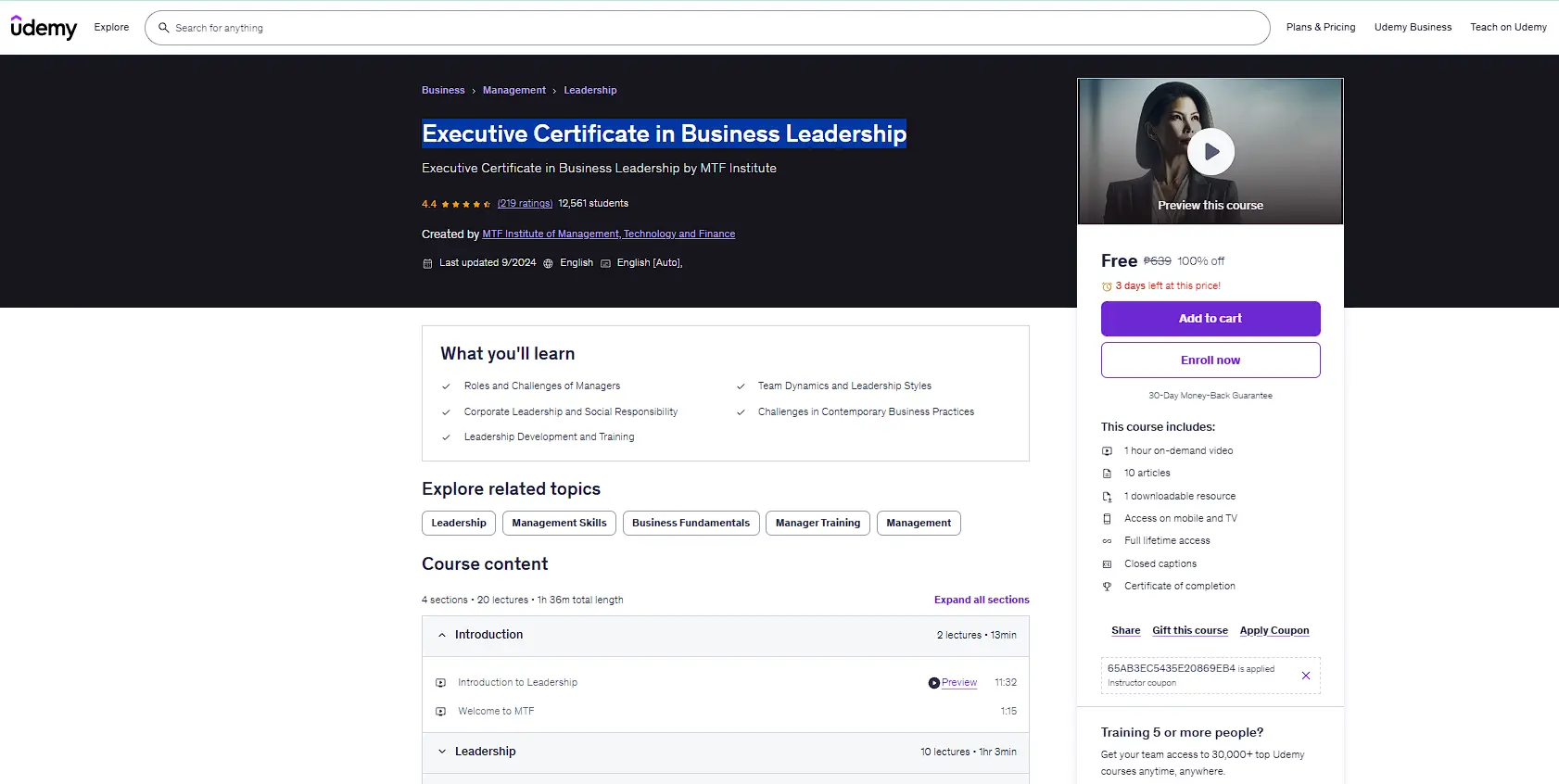Remove the applied coupon with X icon
Screen dimensions: 1559x784
tap(1306, 676)
